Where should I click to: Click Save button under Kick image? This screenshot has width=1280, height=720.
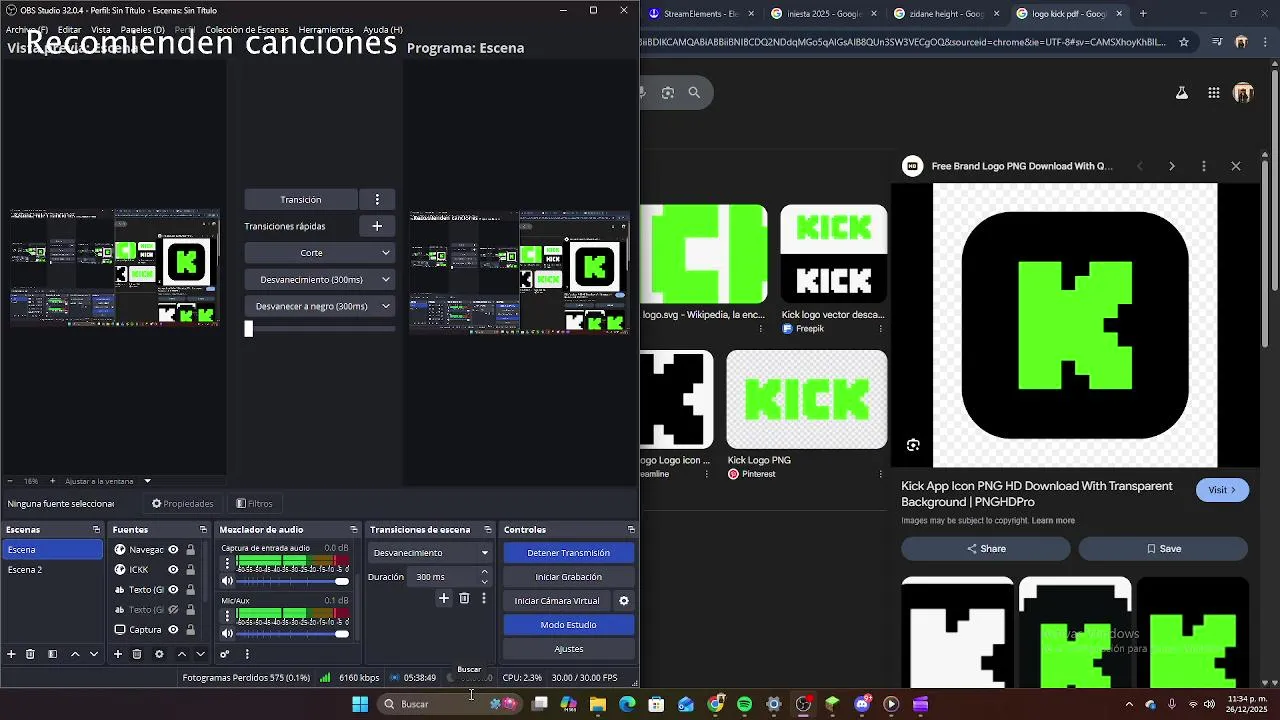point(1163,549)
